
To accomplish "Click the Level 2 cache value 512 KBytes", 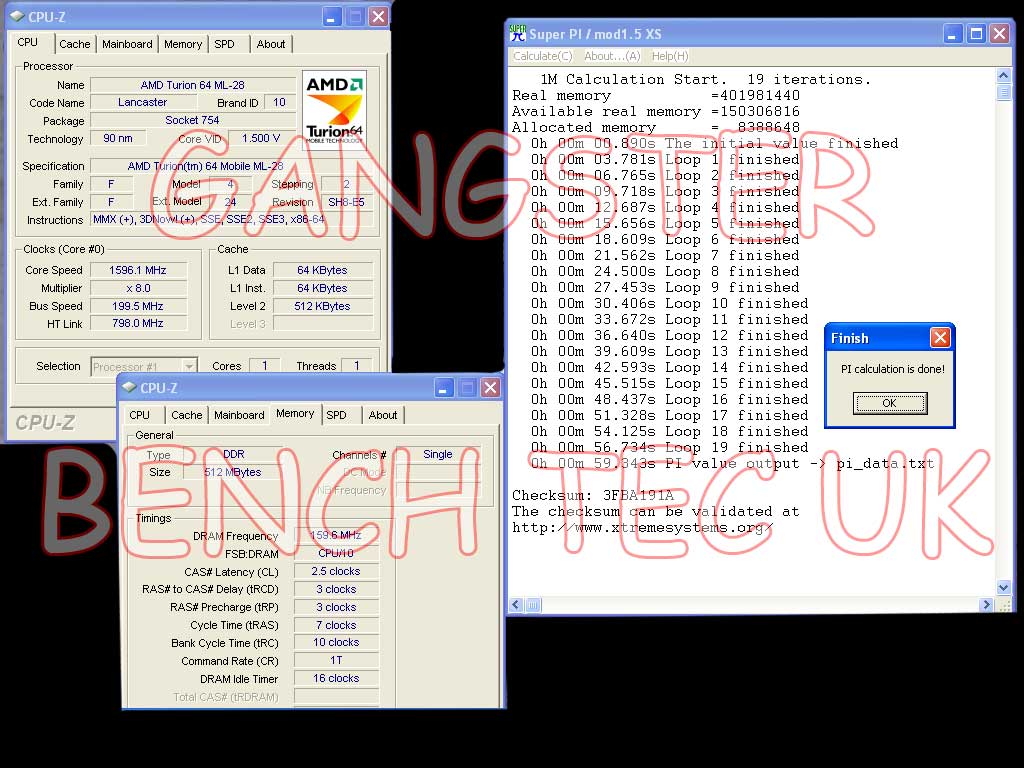I will coord(323,306).
